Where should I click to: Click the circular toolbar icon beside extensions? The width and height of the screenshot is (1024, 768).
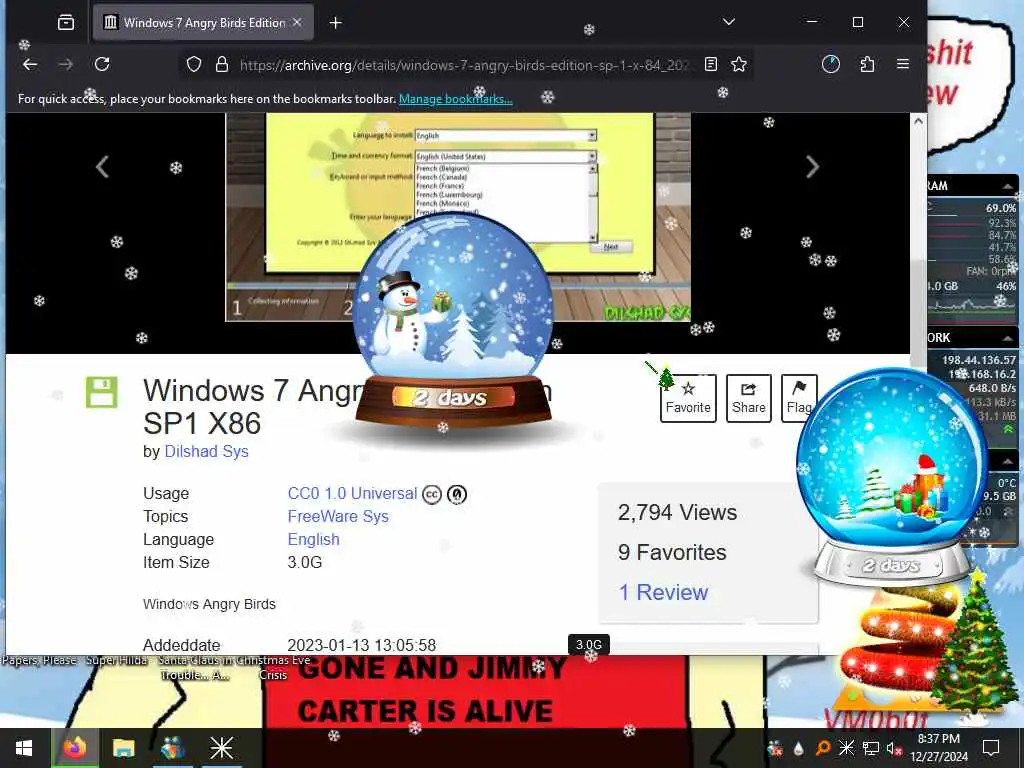831,64
